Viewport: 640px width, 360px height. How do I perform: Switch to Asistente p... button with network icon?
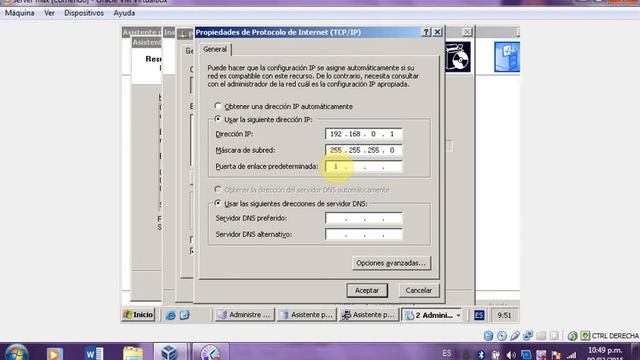pos(368,315)
